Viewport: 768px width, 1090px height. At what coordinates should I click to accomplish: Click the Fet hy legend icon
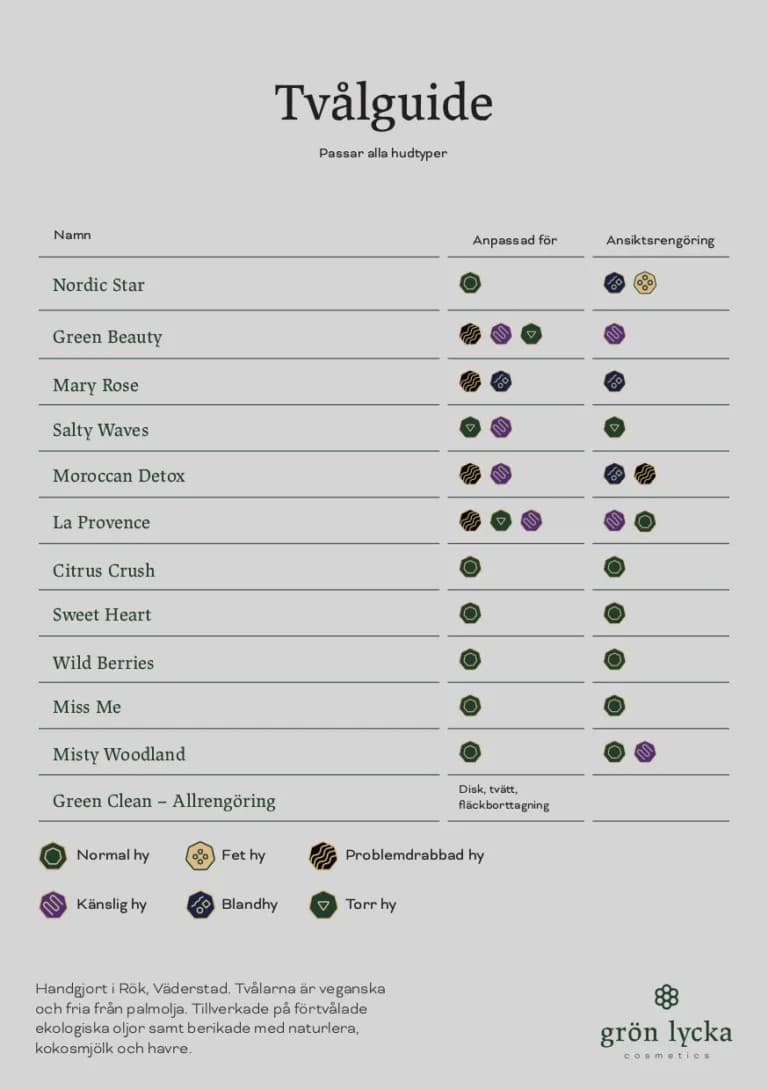pos(200,855)
